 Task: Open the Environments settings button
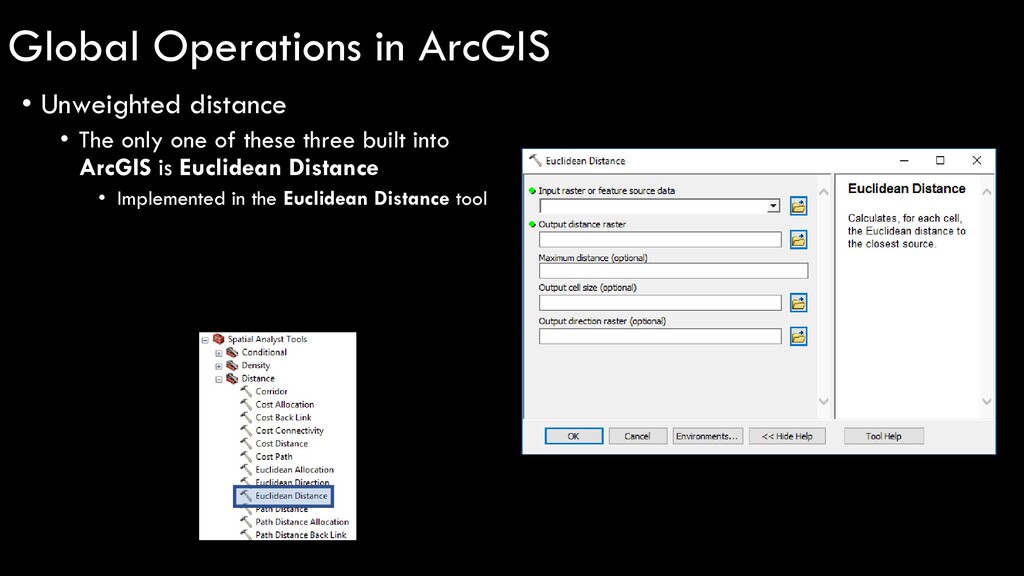[707, 436]
